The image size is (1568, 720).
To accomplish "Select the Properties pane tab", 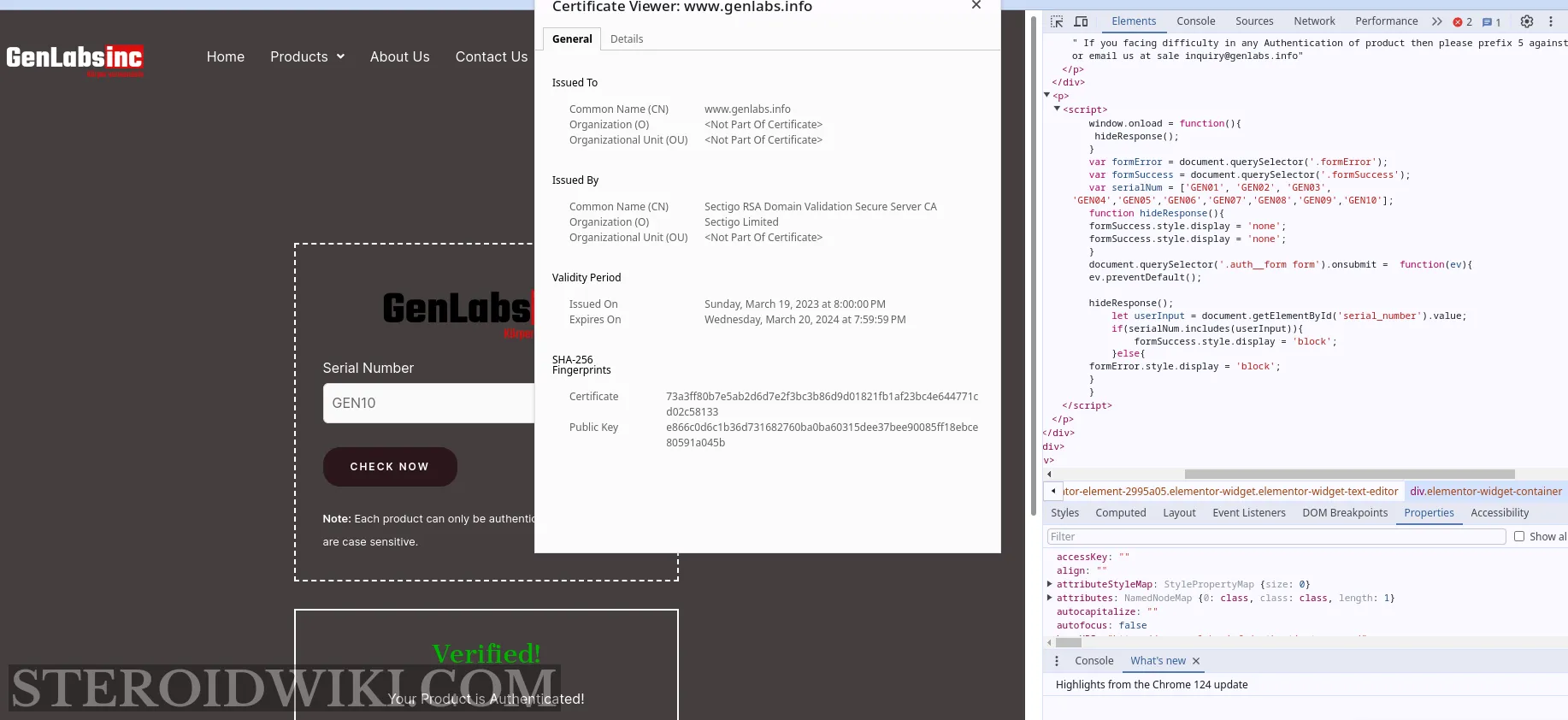I will [x=1429, y=513].
